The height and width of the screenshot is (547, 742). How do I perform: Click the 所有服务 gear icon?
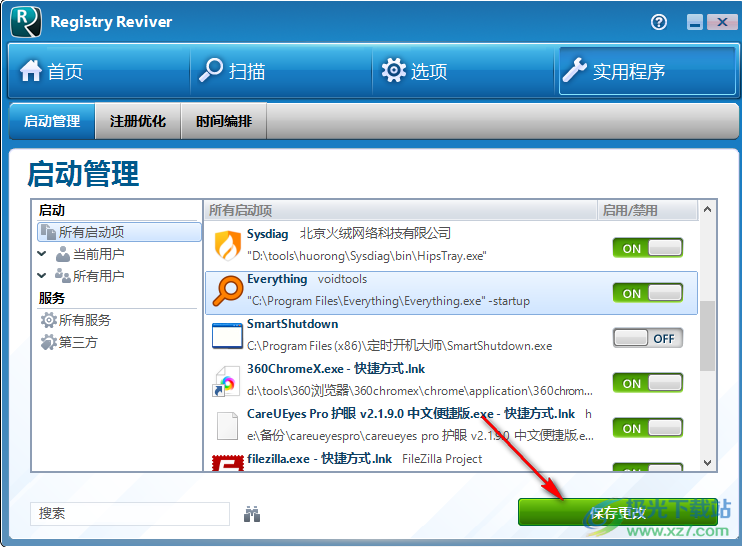pos(48,320)
